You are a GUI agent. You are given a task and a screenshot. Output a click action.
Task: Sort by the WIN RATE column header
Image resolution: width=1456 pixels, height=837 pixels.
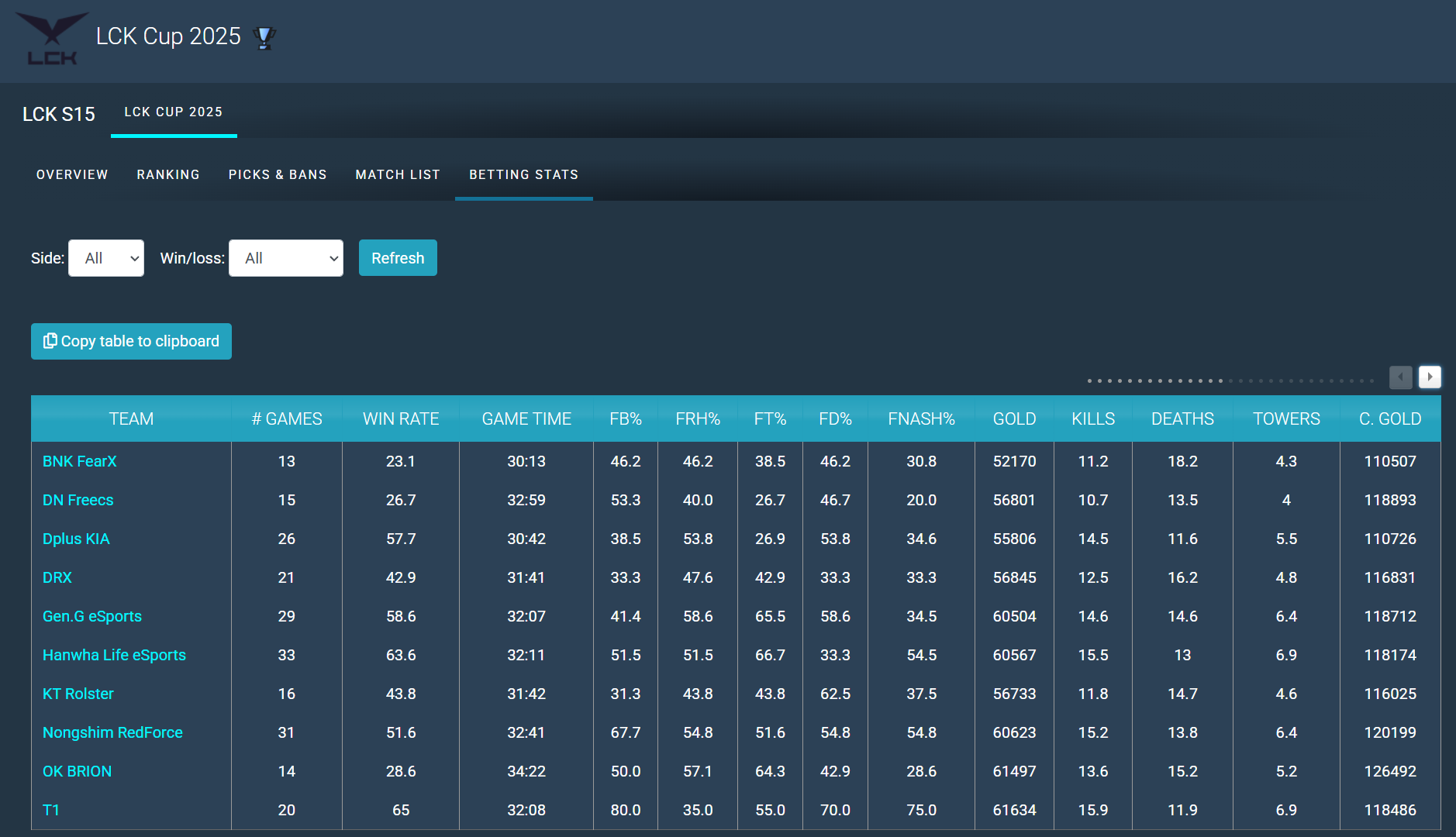point(401,418)
